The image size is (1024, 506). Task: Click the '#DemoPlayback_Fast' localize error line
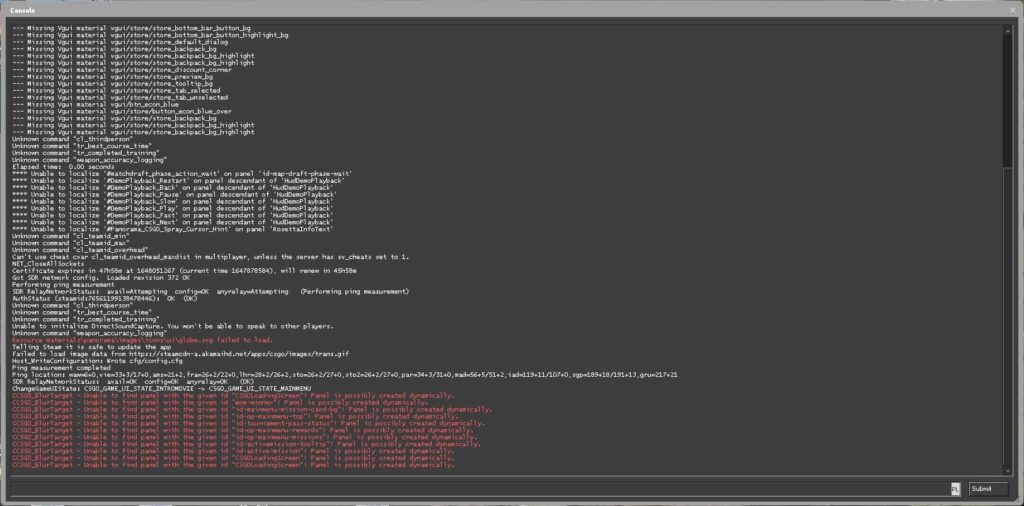172,215
